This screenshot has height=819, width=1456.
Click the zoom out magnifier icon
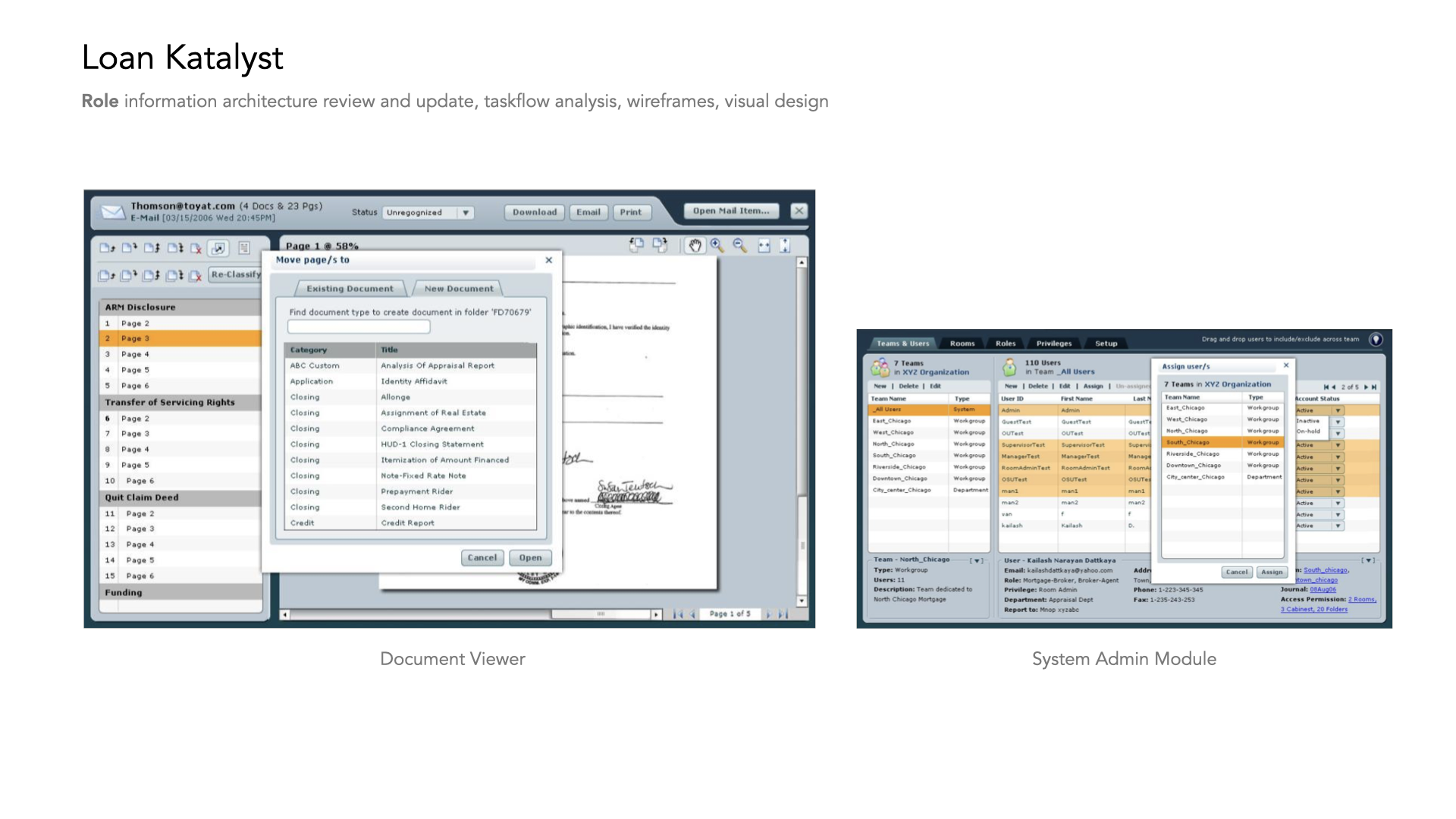click(x=740, y=246)
